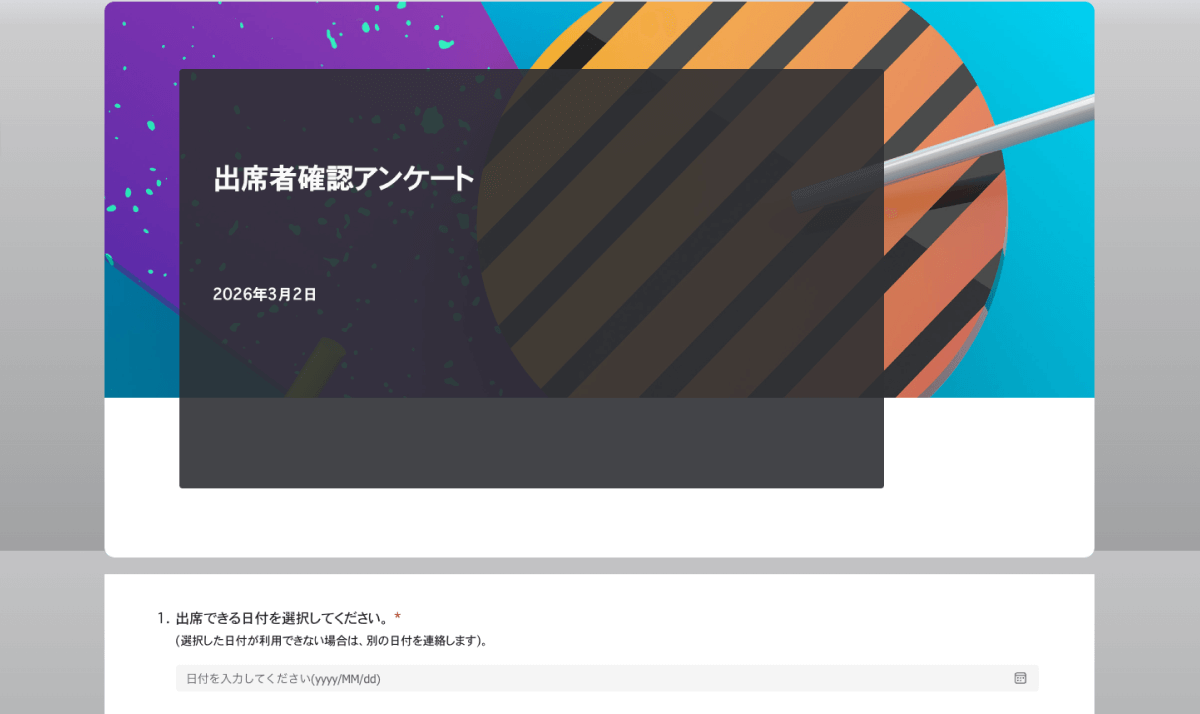Click the question number 1. label
The image size is (1200, 714).
tap(163, 618)
